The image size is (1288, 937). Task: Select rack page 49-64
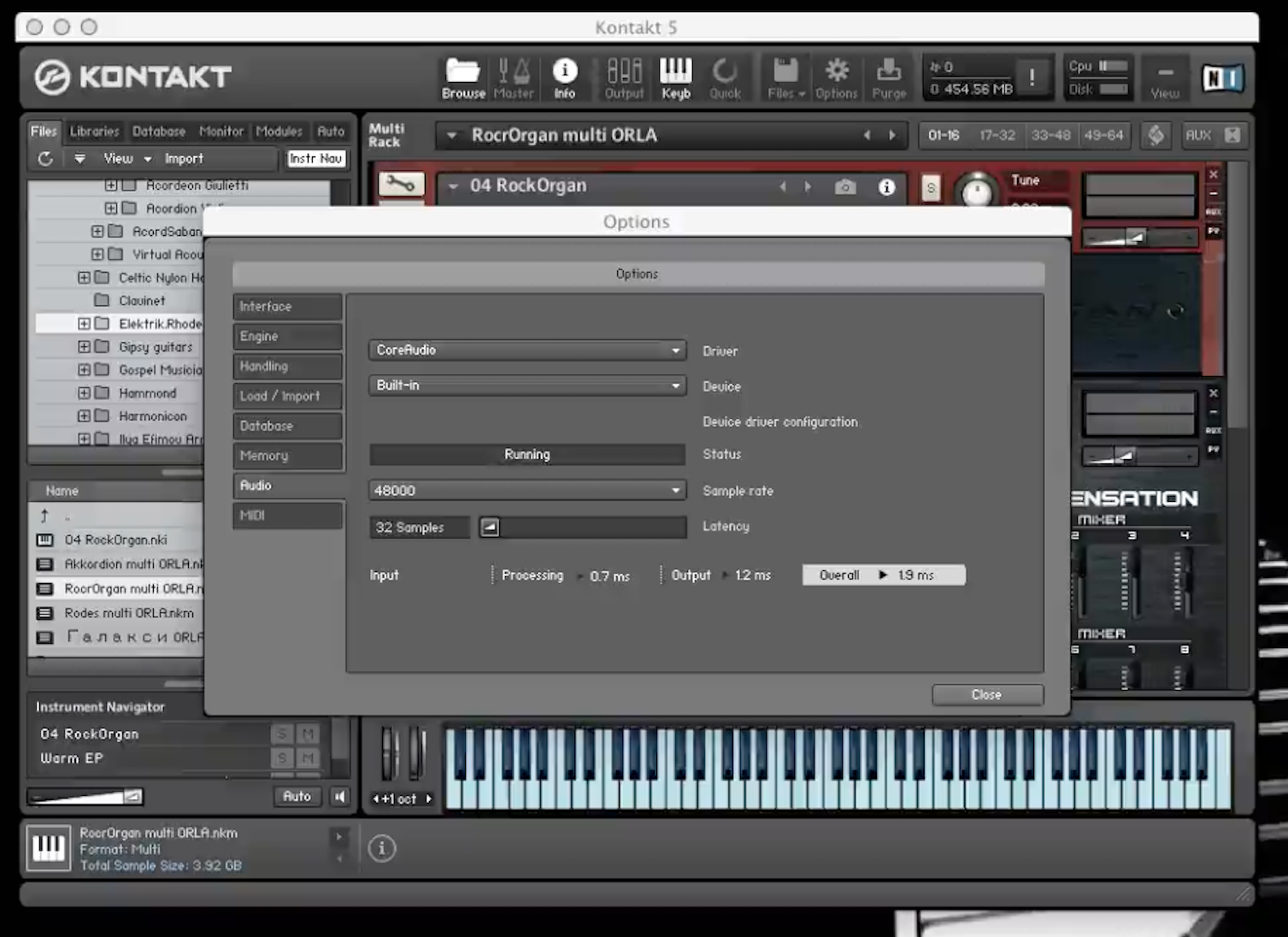[1103, 135]
